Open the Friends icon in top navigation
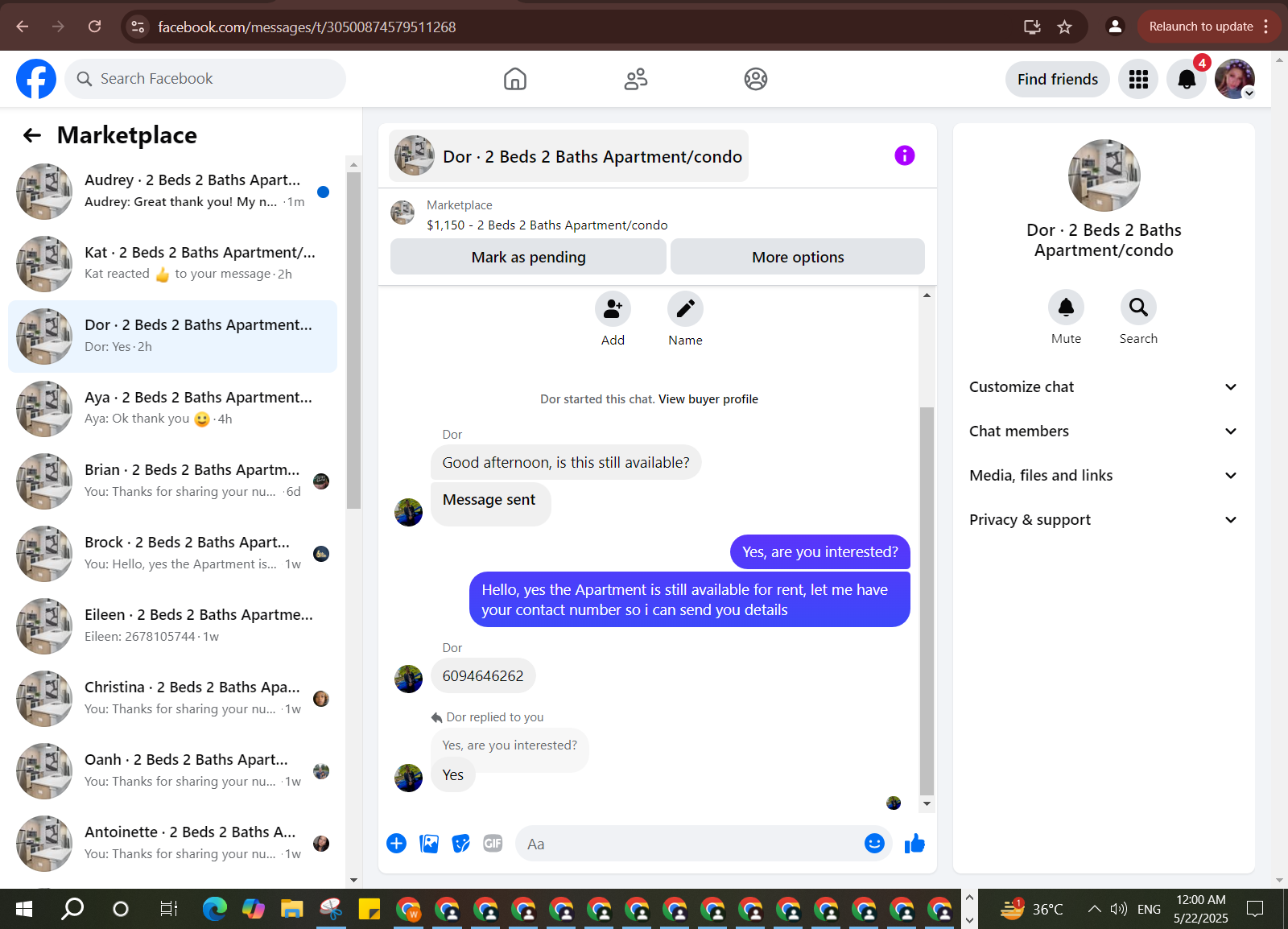Image resolution: width=1288 pixels, height=929 pixels. (x=636, y=79)
